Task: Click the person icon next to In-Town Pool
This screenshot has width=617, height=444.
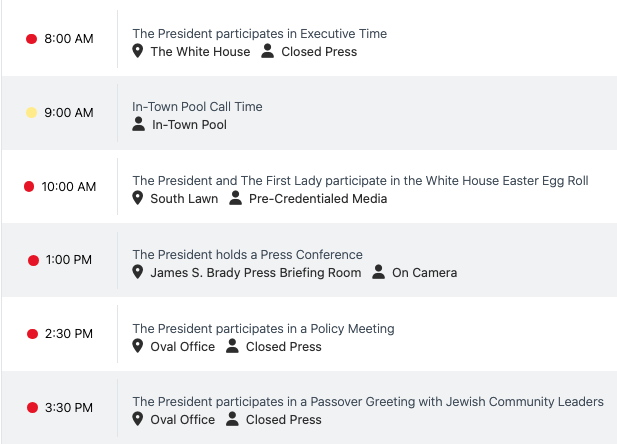Action: point(139,125)
